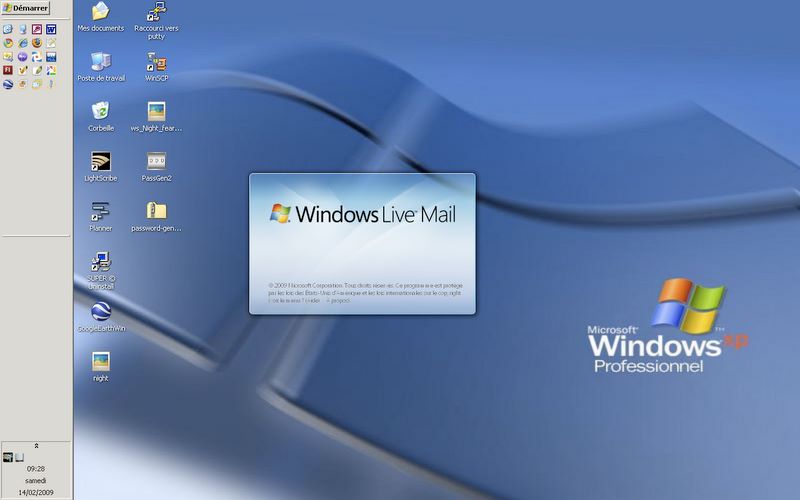This screenshot has height=500, width=800.
Task: Click the date 14/02/2009 in the tray
Action: coord(36,492)
